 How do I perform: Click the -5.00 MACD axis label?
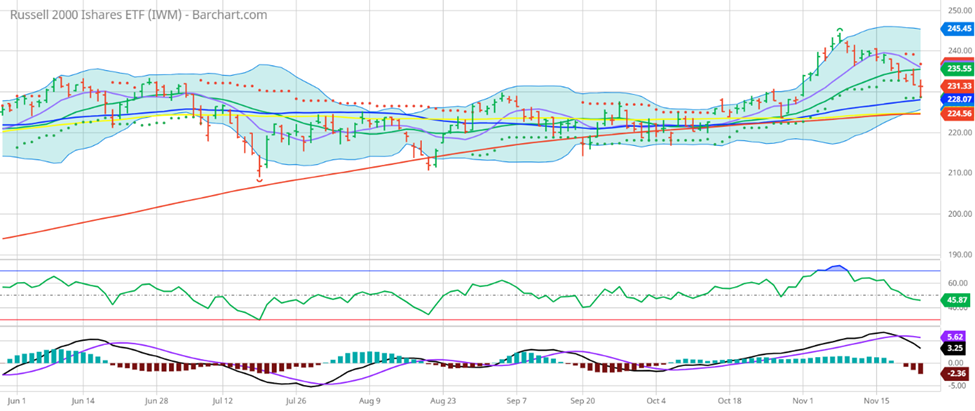click(956, 386)
